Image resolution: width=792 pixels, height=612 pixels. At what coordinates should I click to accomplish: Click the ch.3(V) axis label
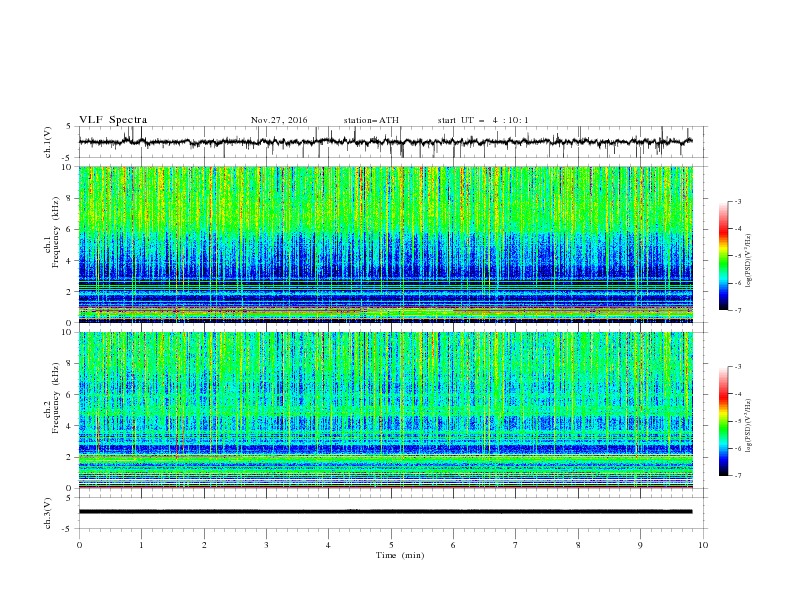click(x=48, y=513)
